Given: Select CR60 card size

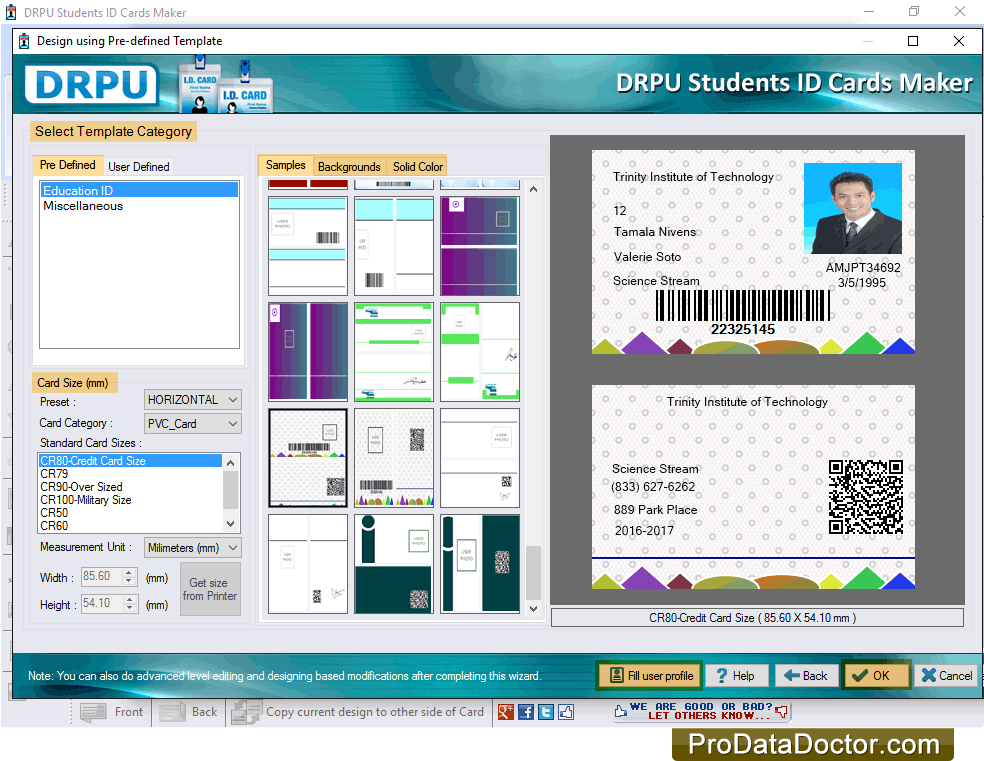Looking at the screenshot, I should tap(131, 526).
